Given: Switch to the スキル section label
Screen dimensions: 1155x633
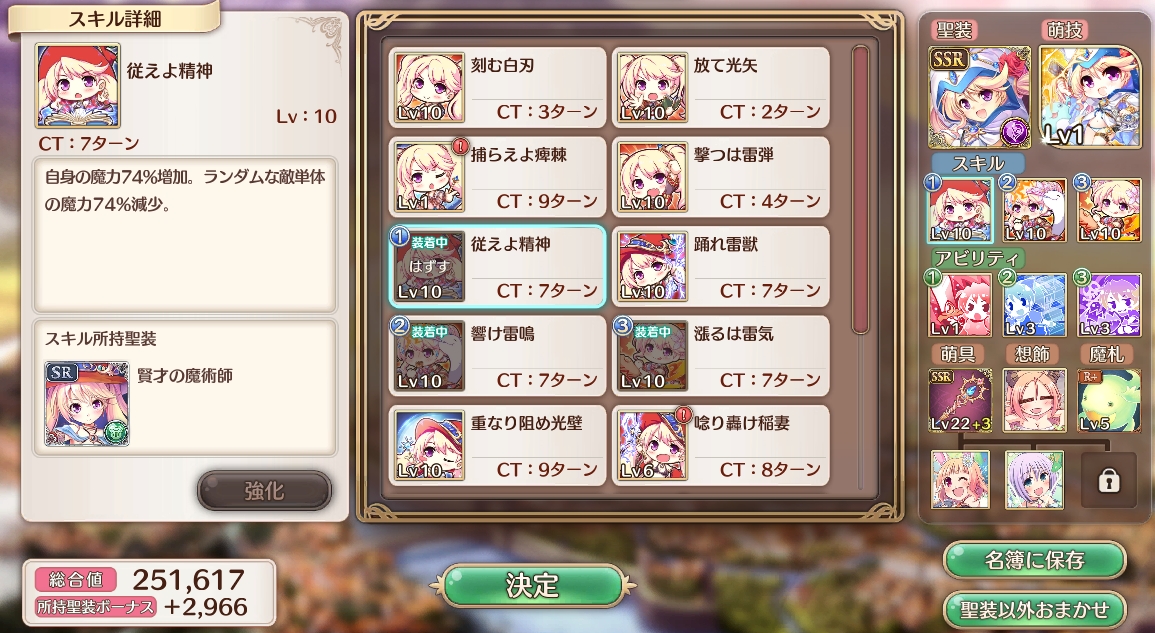Looking at the screenshot, I should coord(978,163).
